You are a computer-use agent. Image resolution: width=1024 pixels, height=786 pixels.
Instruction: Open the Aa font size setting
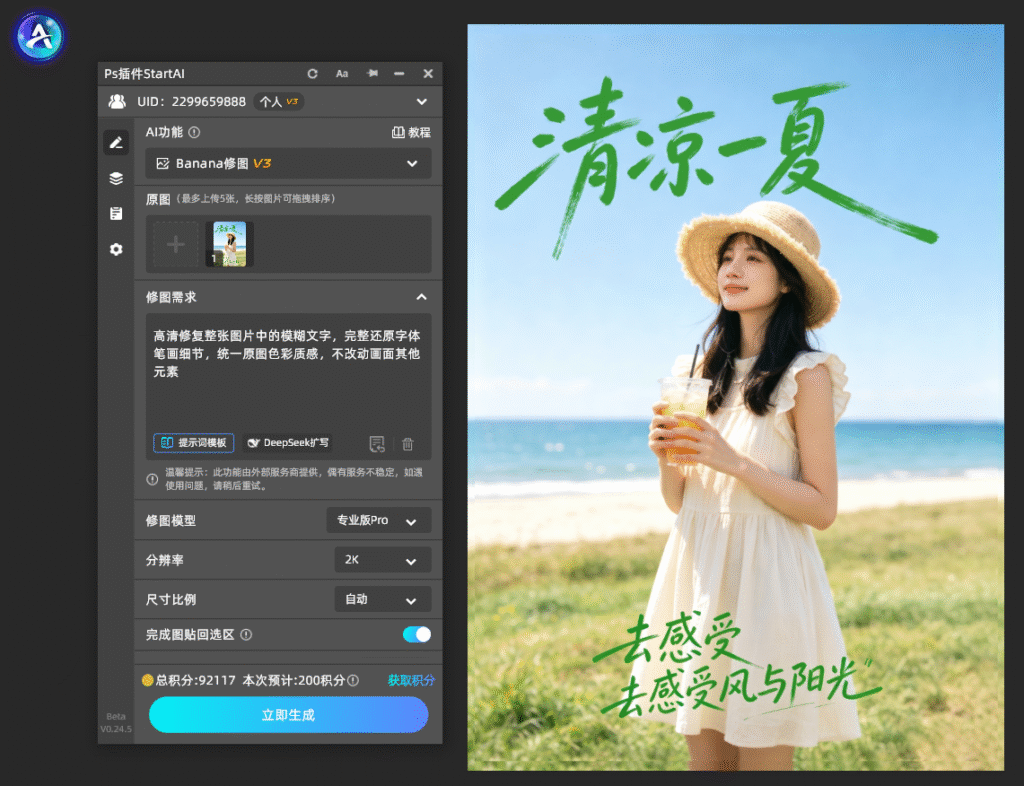click(342, 74)
